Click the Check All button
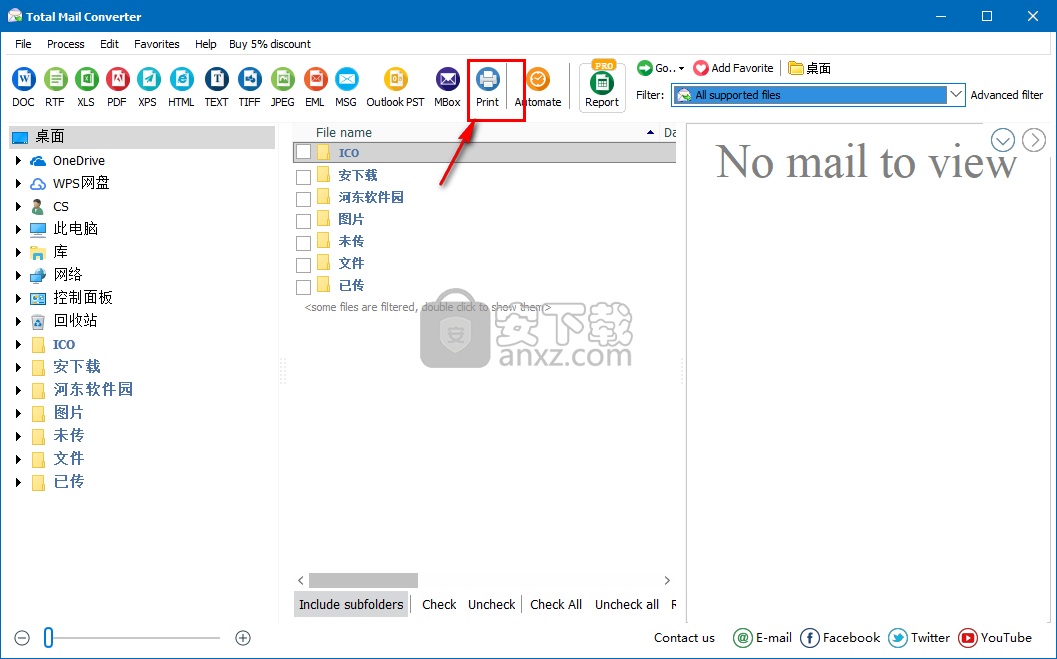 [556, 604]
